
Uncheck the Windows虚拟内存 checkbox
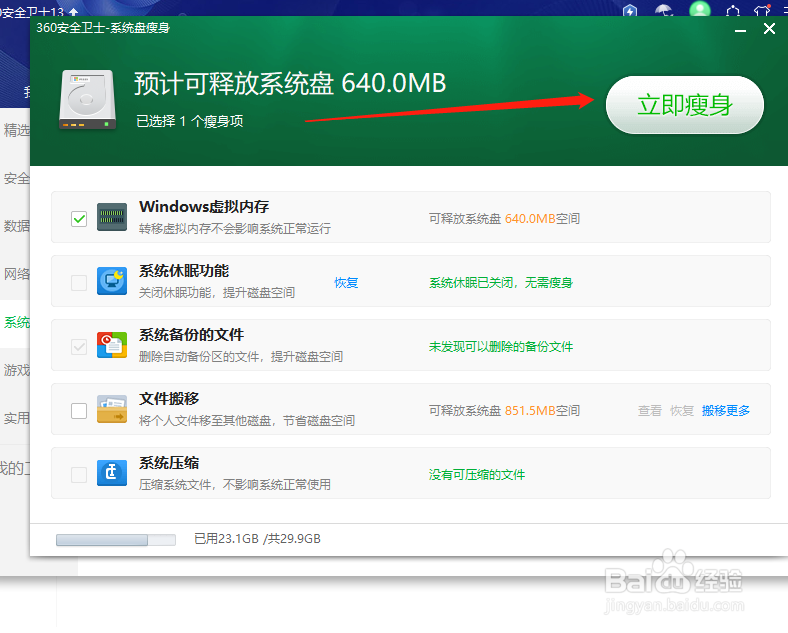click(79, 219)
